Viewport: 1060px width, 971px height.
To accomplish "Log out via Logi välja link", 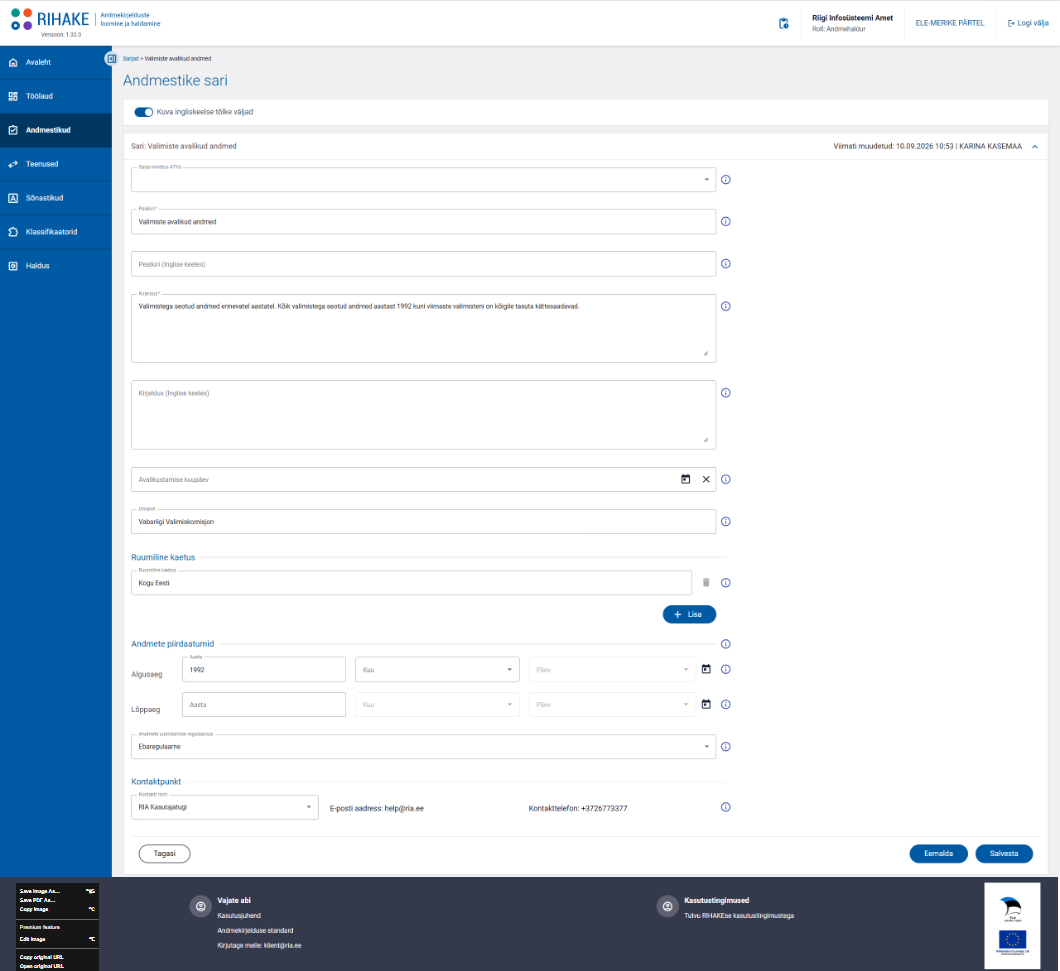I will [1028, 23].
